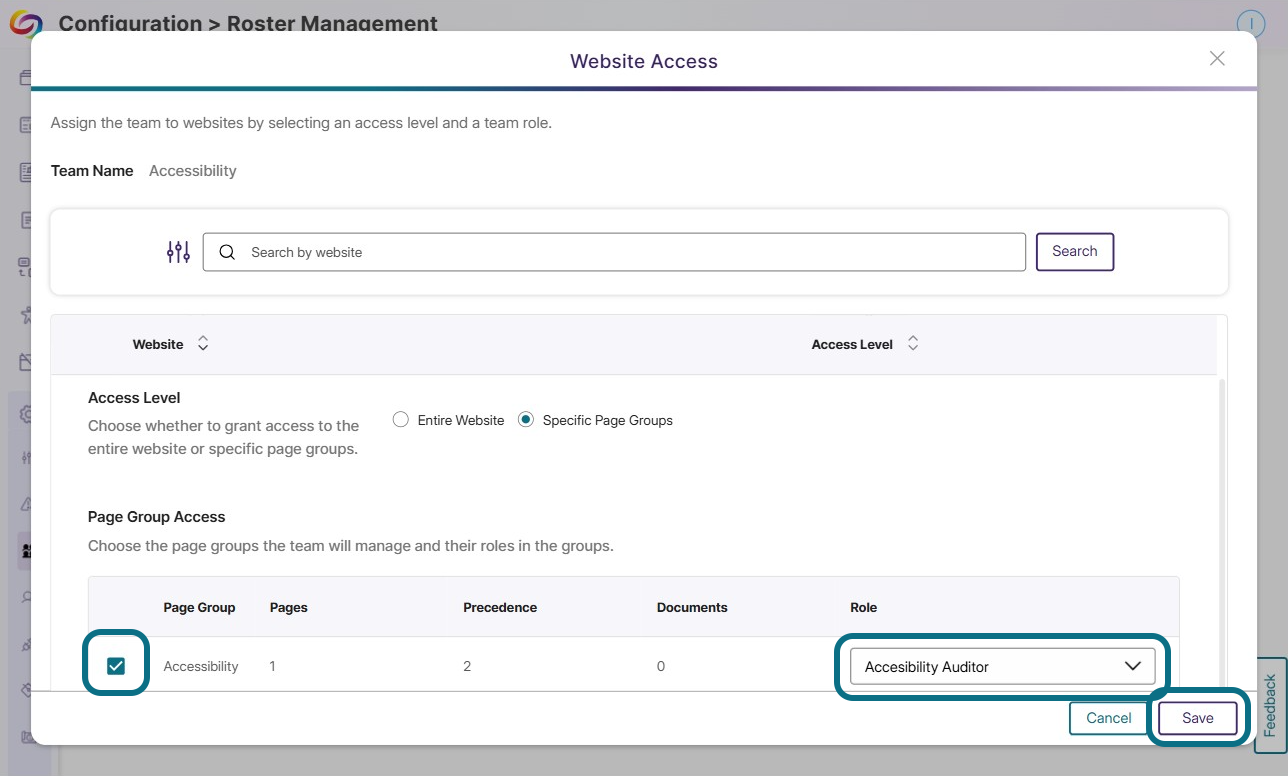The image size is (1288, 776).
Task: Save the website access settings
Action: click(x=1198, y=718)
